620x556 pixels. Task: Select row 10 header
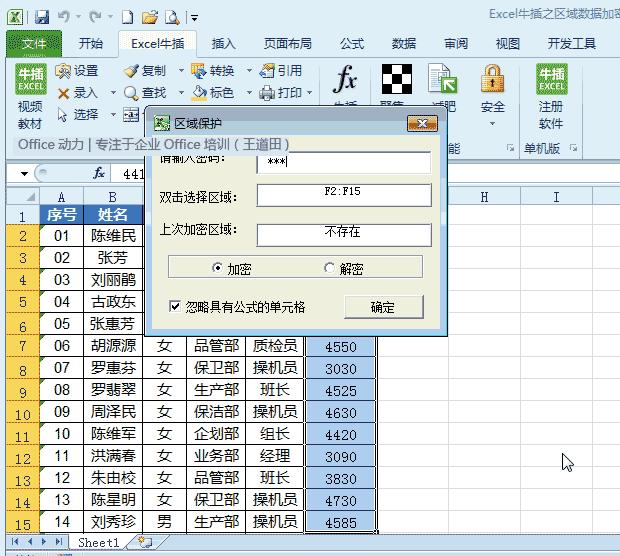point(23,412)
